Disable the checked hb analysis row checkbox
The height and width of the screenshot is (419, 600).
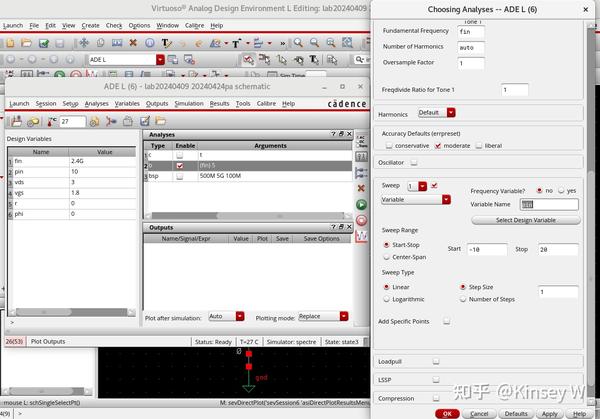point(179,166)
